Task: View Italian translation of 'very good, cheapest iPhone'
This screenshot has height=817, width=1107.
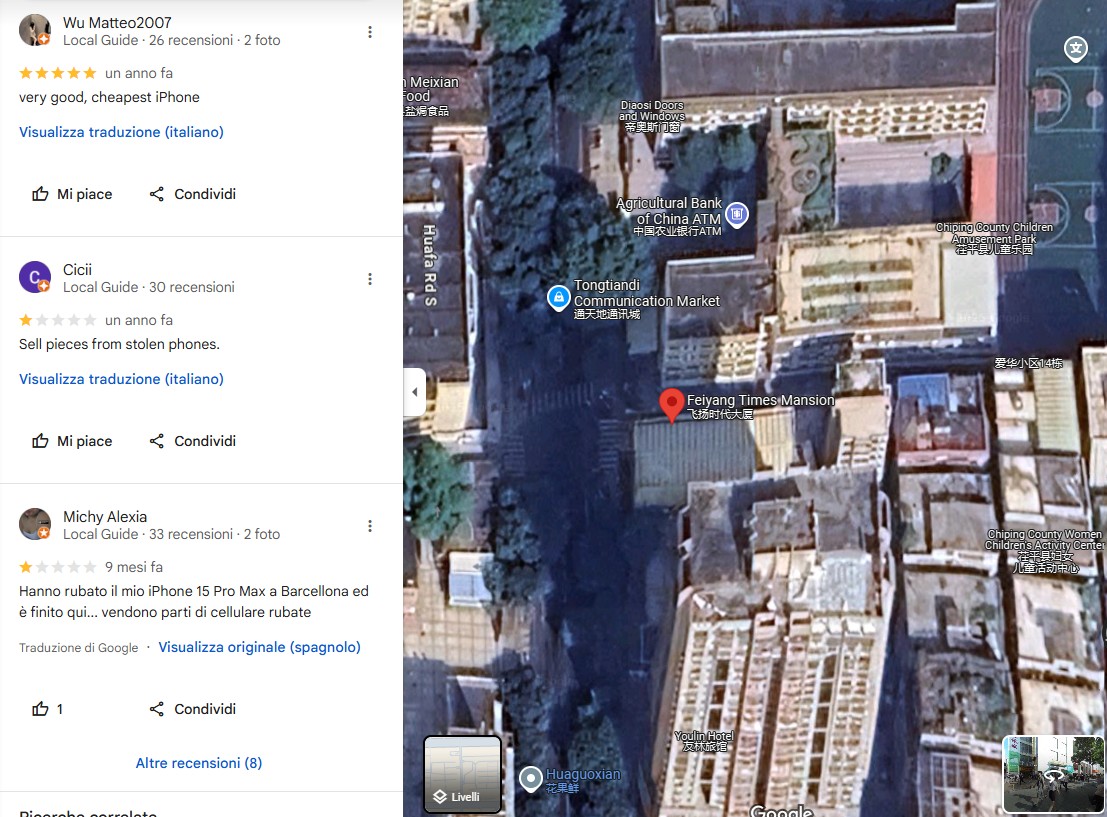Action: 121,132
